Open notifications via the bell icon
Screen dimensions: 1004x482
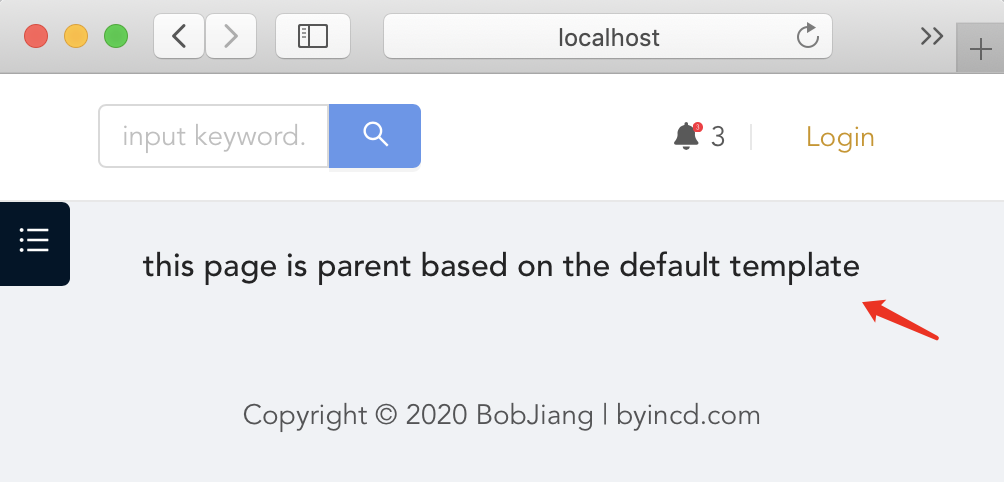(x=688, y=136)
